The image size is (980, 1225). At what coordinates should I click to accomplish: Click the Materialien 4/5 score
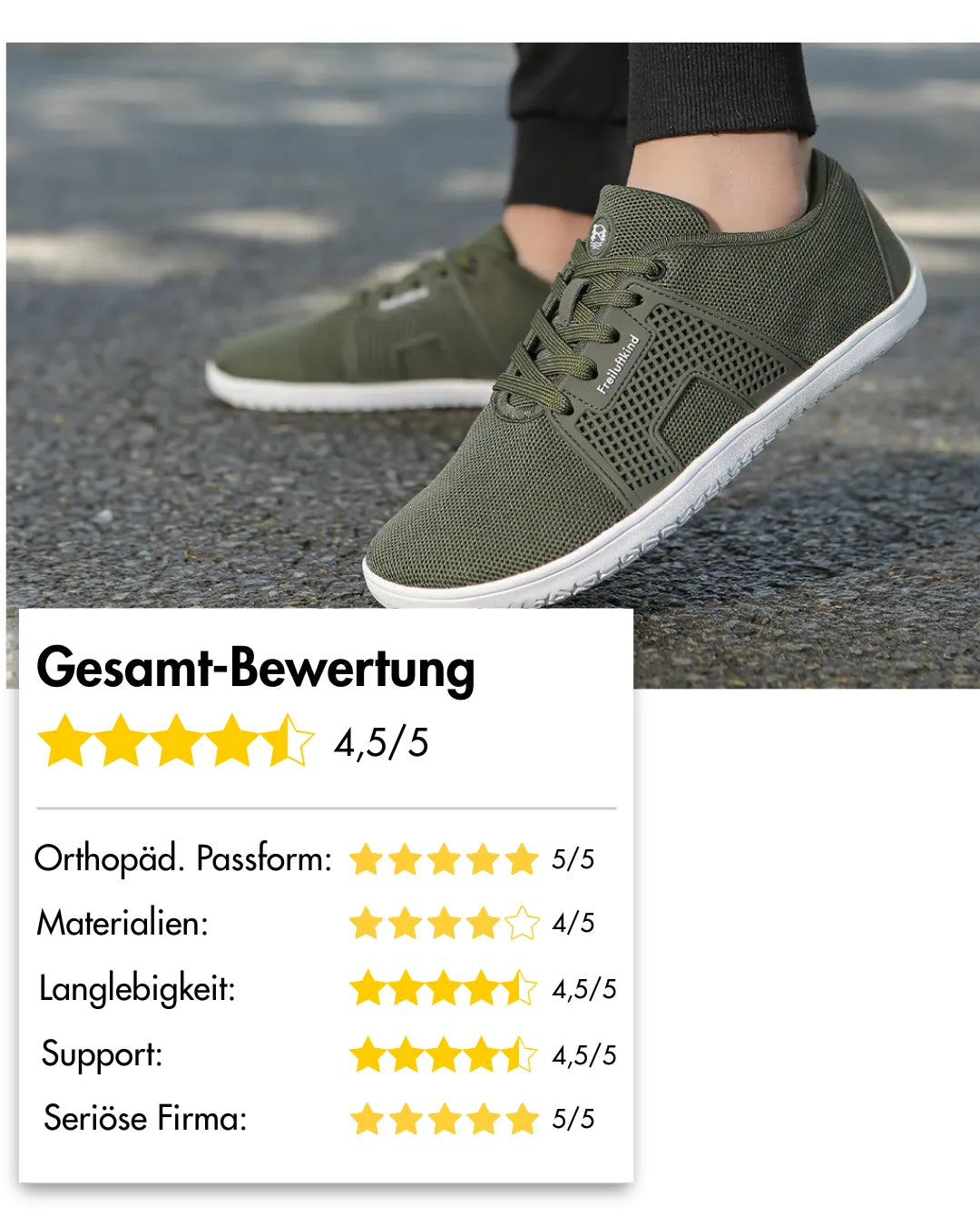coord(573,924)
